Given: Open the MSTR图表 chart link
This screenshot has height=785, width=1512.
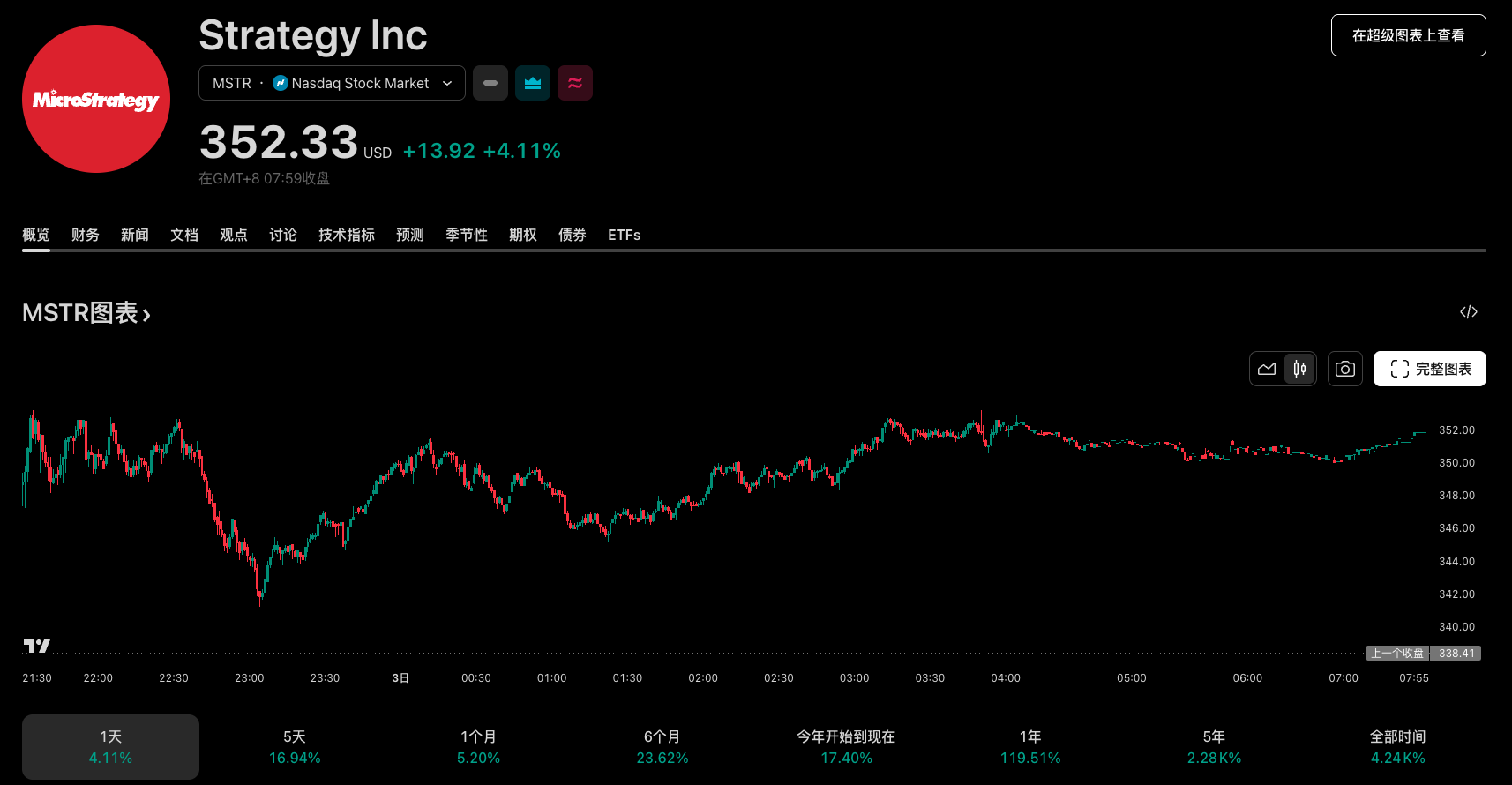Looking at the screenshot, I should (86, 313).
